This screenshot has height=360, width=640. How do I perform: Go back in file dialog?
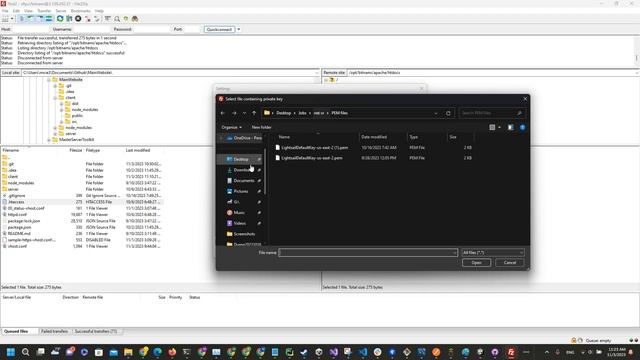point(223,113)
